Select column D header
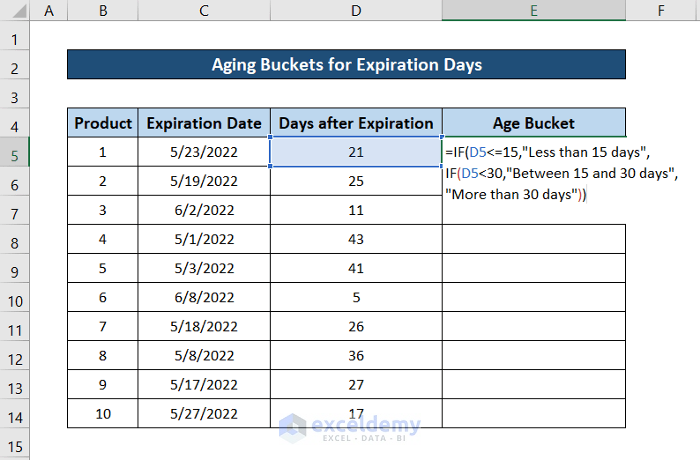 (356, 12)
